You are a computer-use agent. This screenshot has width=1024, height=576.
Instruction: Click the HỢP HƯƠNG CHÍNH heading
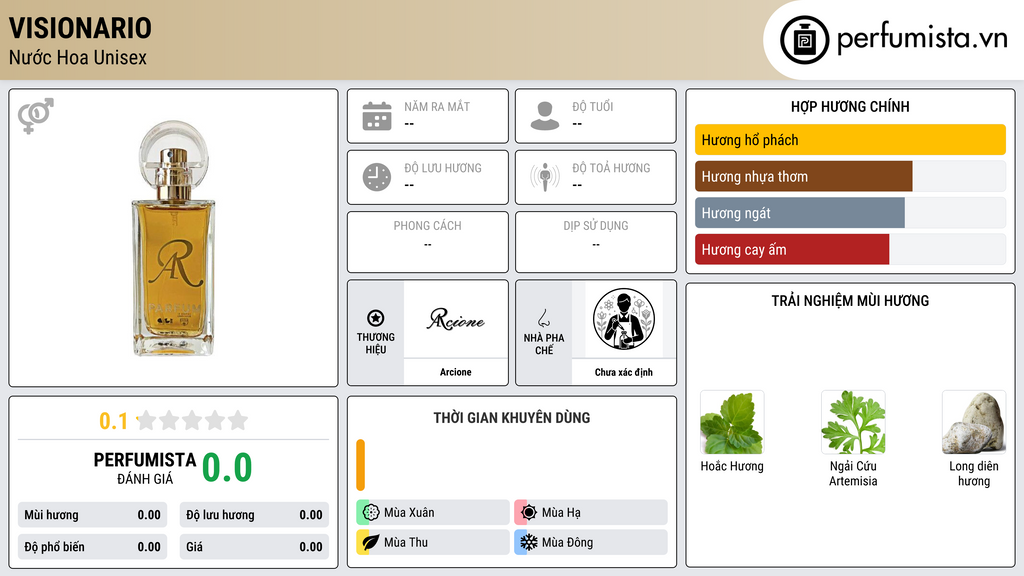[850, 106]
